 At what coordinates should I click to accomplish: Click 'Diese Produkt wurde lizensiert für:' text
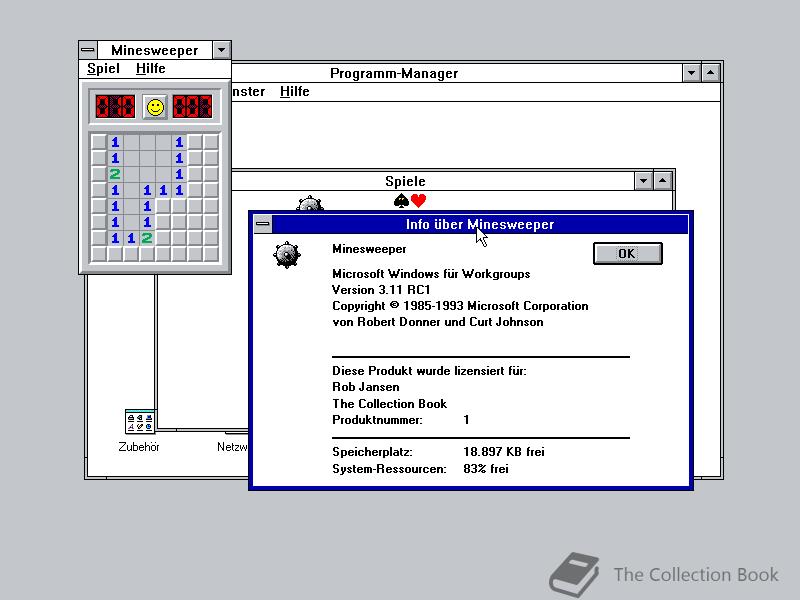pos(429,371)
